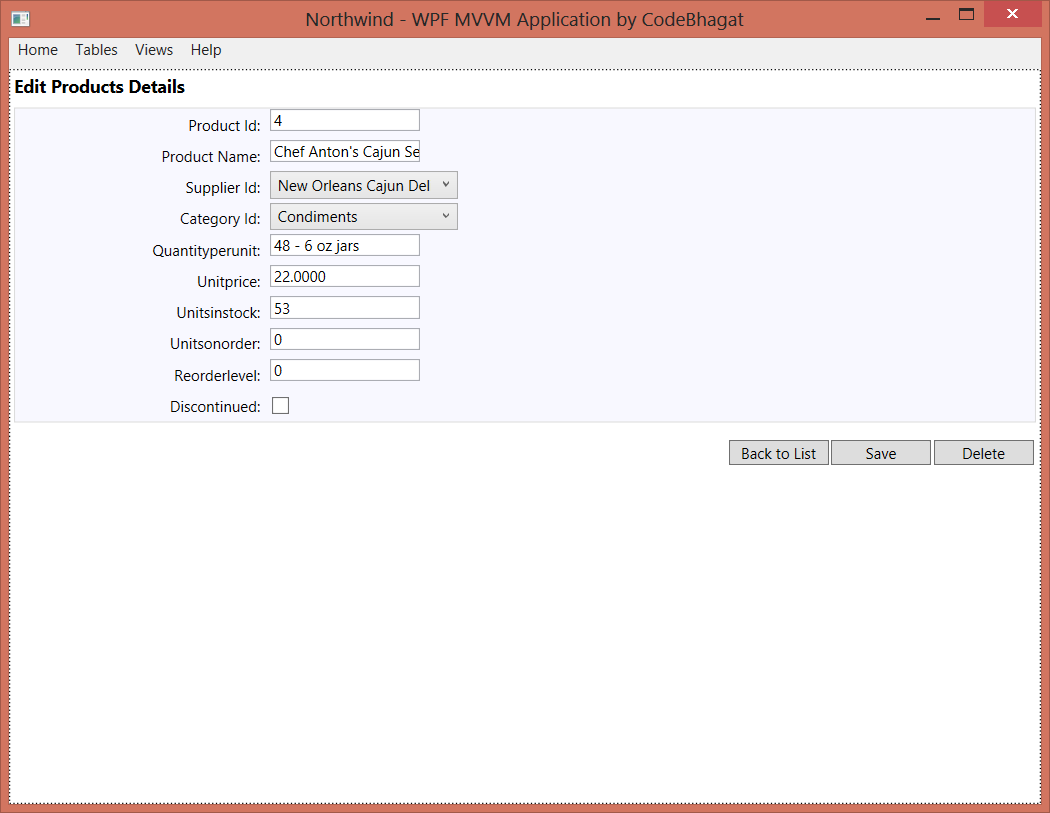The height and width of the screenshot is (813, 1050).
Task: Click the Quantityperunit input field
Action: [345, 246]
